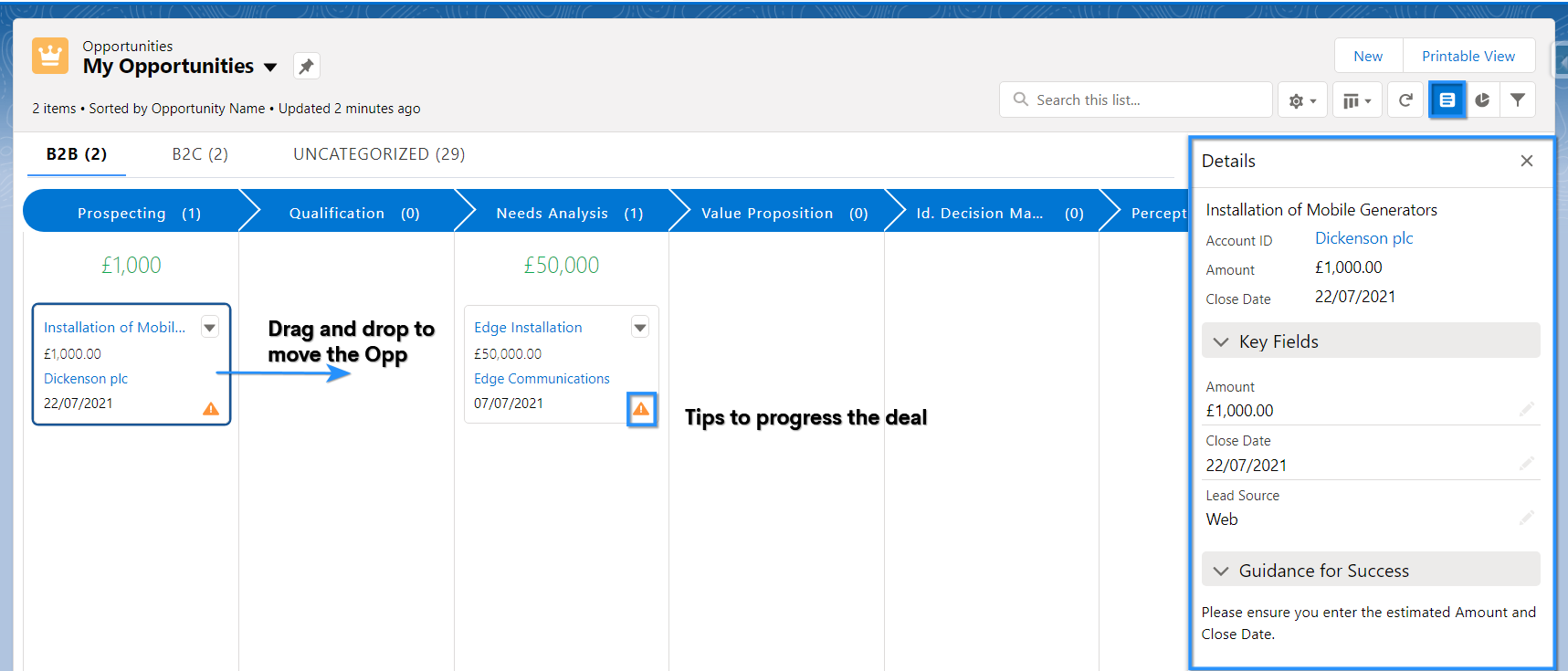This screenshot has height=671, width=1568.
Task: Click the Opportunities crown icon
Action: point(50,56)
